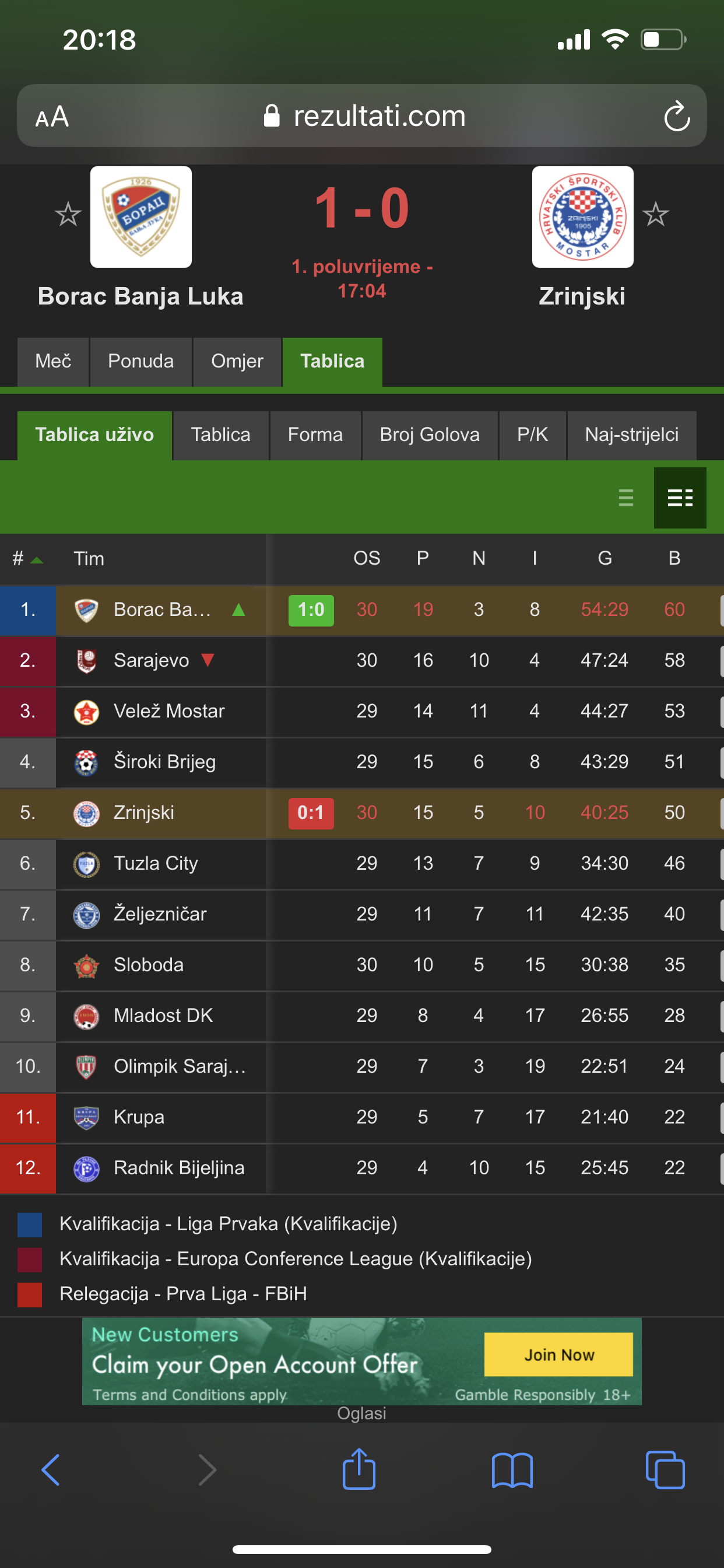The width and height of the screenshot is (724, 1568).
Task: Tap the Borac Banja Luka club crest
Action: 141,216
